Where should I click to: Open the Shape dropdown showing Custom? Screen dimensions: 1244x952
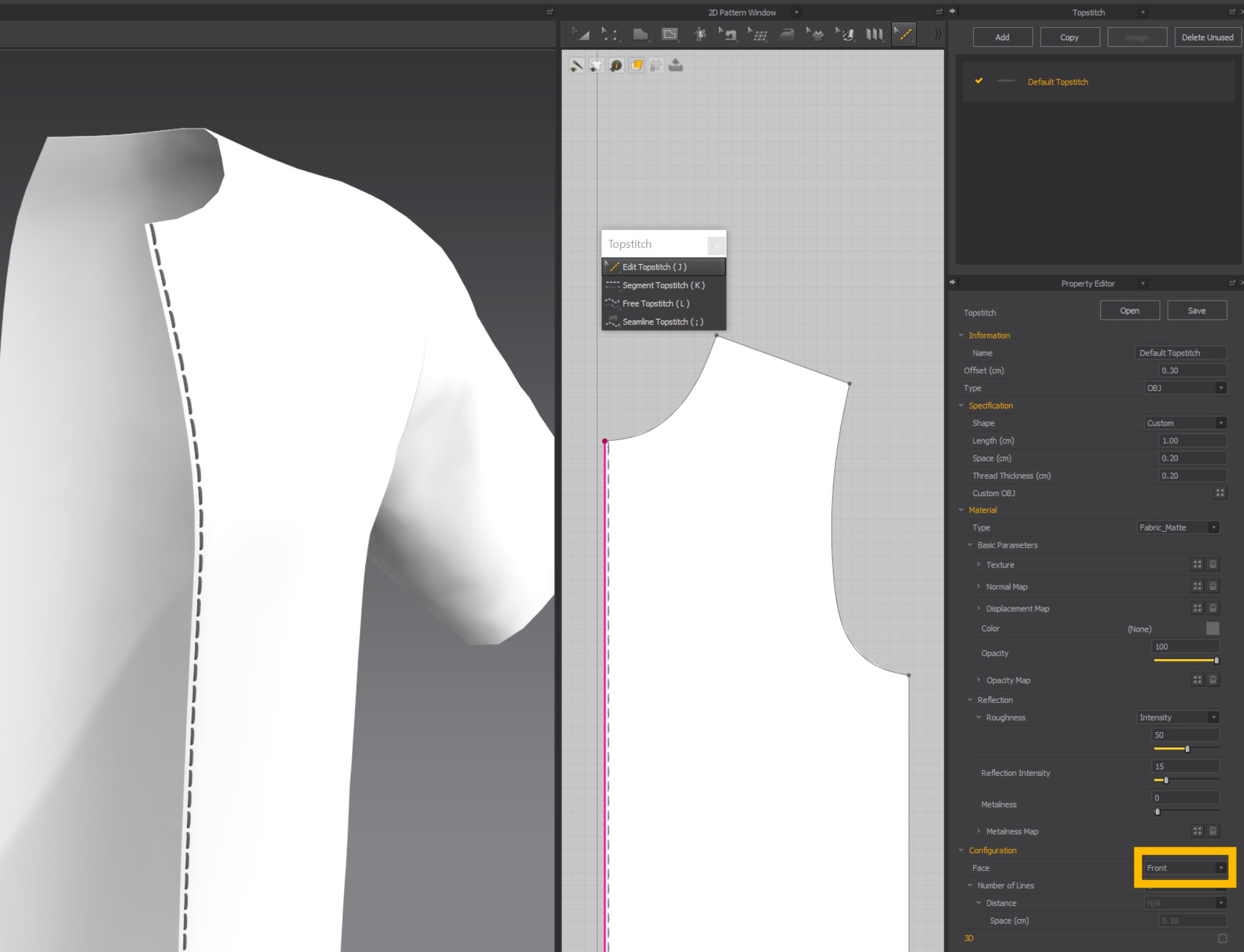coord(1185,423)
